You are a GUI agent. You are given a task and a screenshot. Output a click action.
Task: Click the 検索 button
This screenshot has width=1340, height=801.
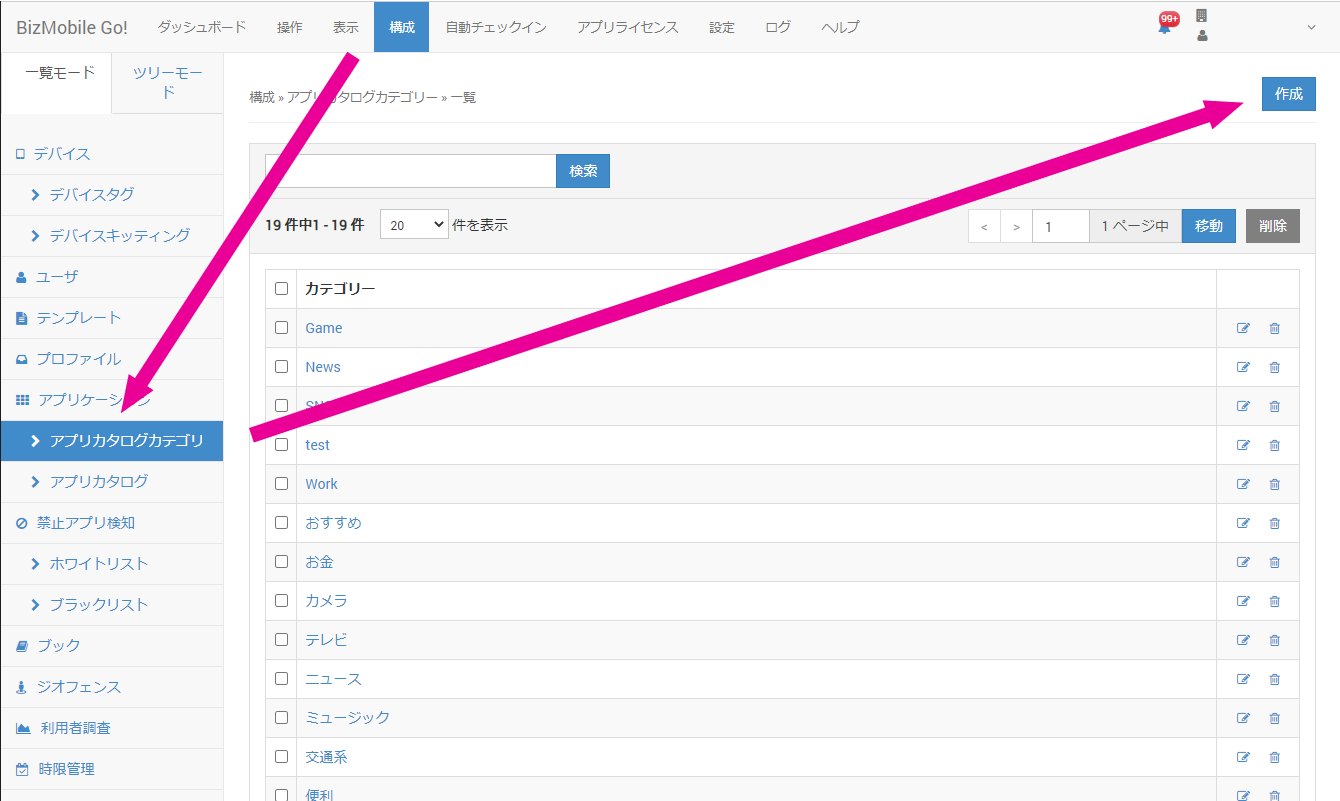[x=583, y=171]
